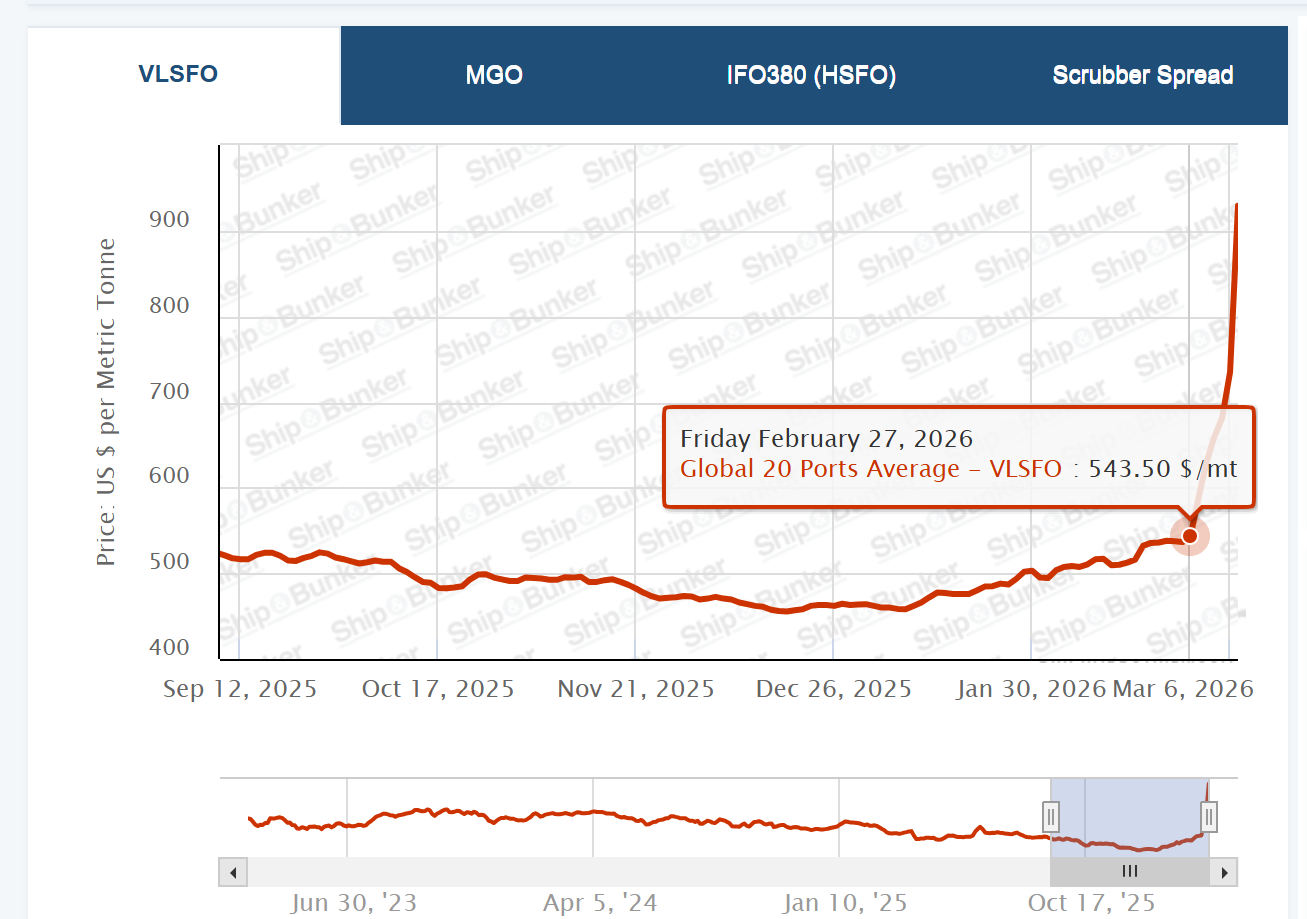Image resolution: width=1307 pixels, height=919 pixels.
Task: Grab the navigator left range handle
Action: (x=1051, y=817)
